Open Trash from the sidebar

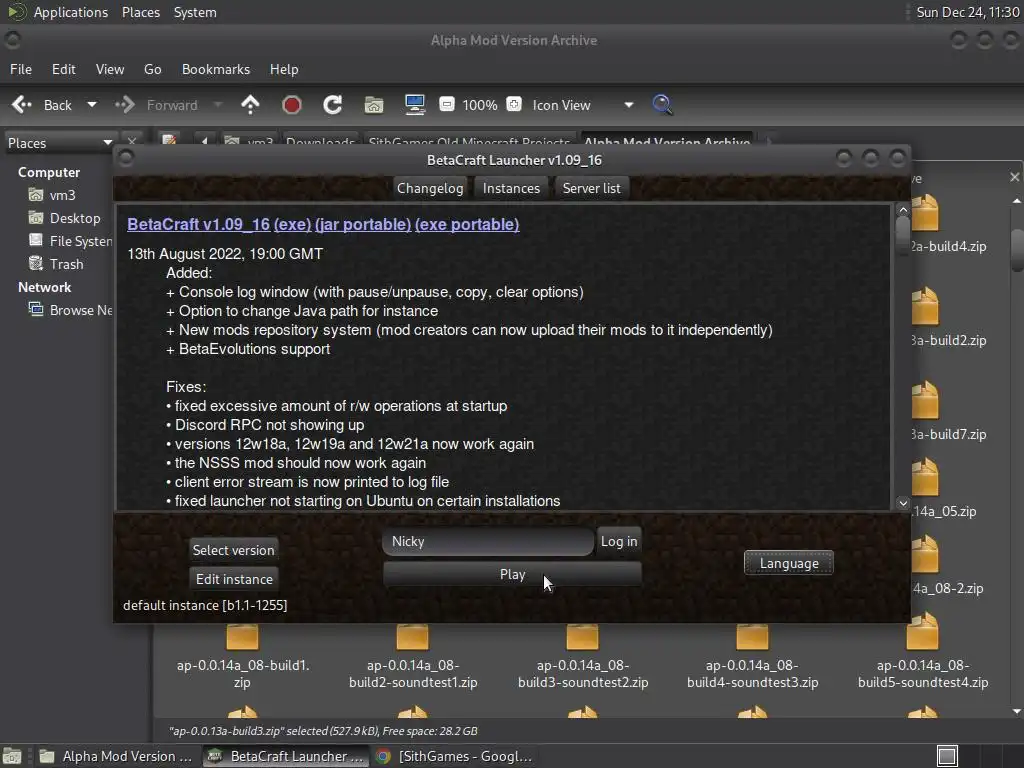56,264
